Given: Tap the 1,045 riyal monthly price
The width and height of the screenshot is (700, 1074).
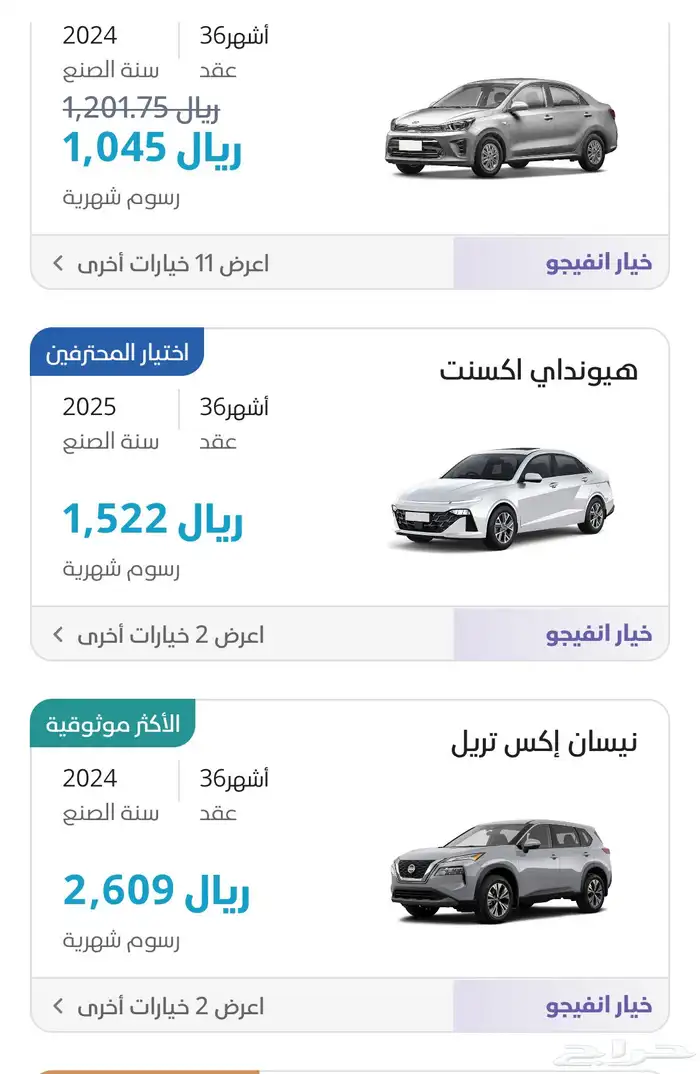Looking at the screenshot, I should coord(152,149).
